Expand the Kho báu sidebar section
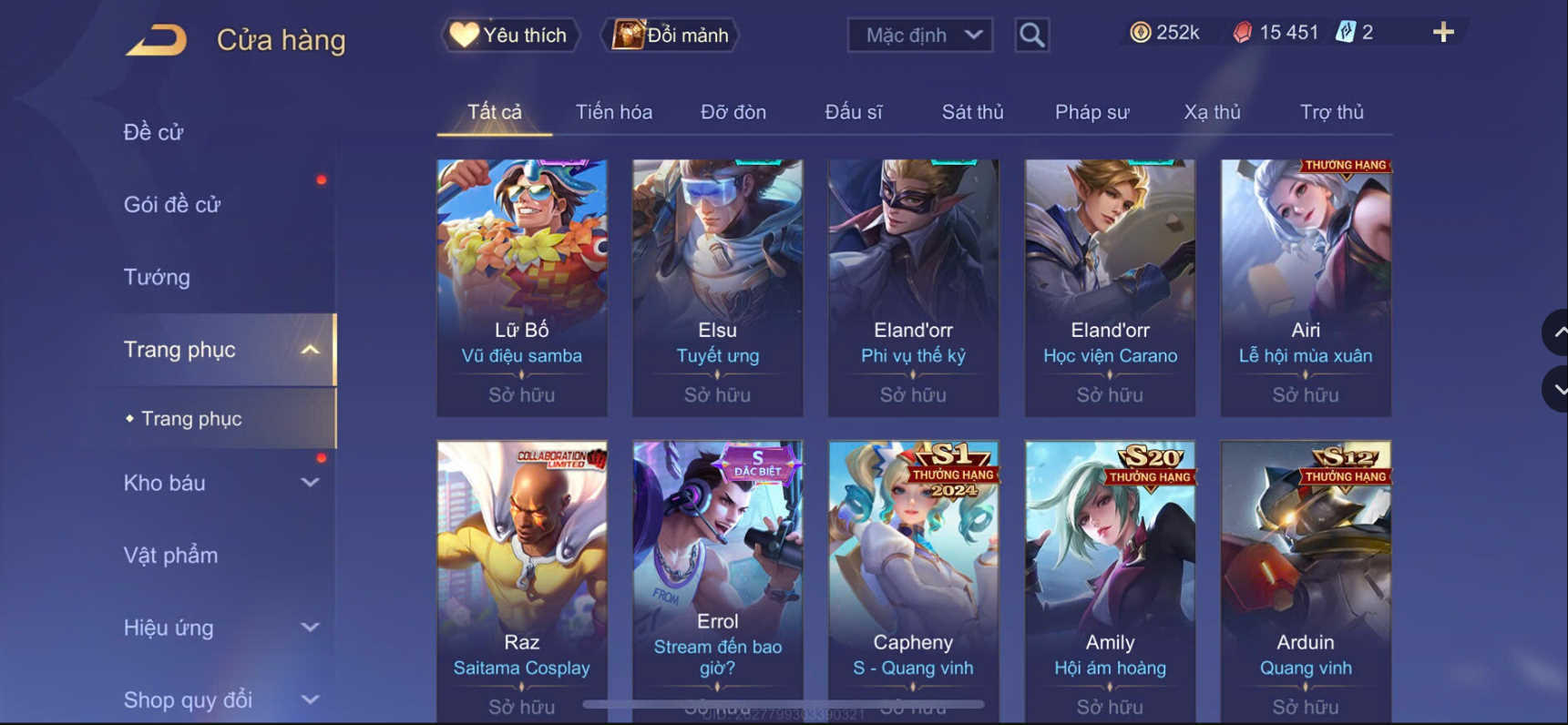1568x725 pixels. tap(310, 483)
